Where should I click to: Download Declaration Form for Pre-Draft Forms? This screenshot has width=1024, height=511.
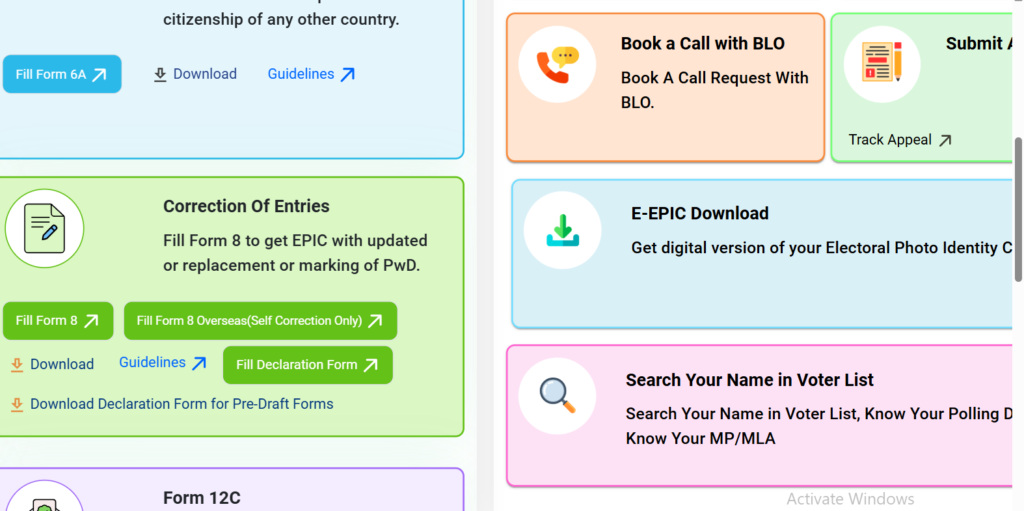pos(181,404)
